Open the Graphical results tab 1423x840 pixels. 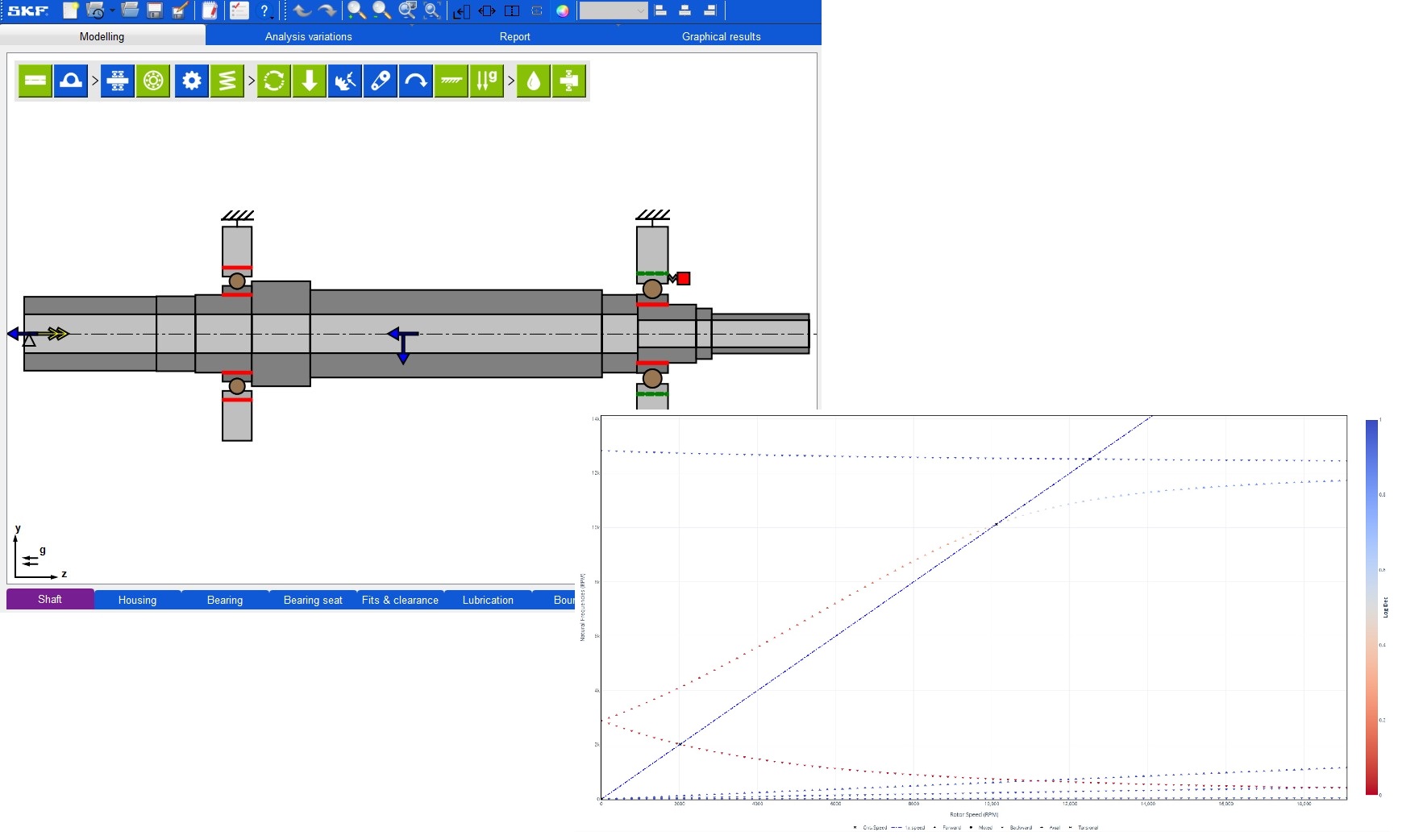721,36
